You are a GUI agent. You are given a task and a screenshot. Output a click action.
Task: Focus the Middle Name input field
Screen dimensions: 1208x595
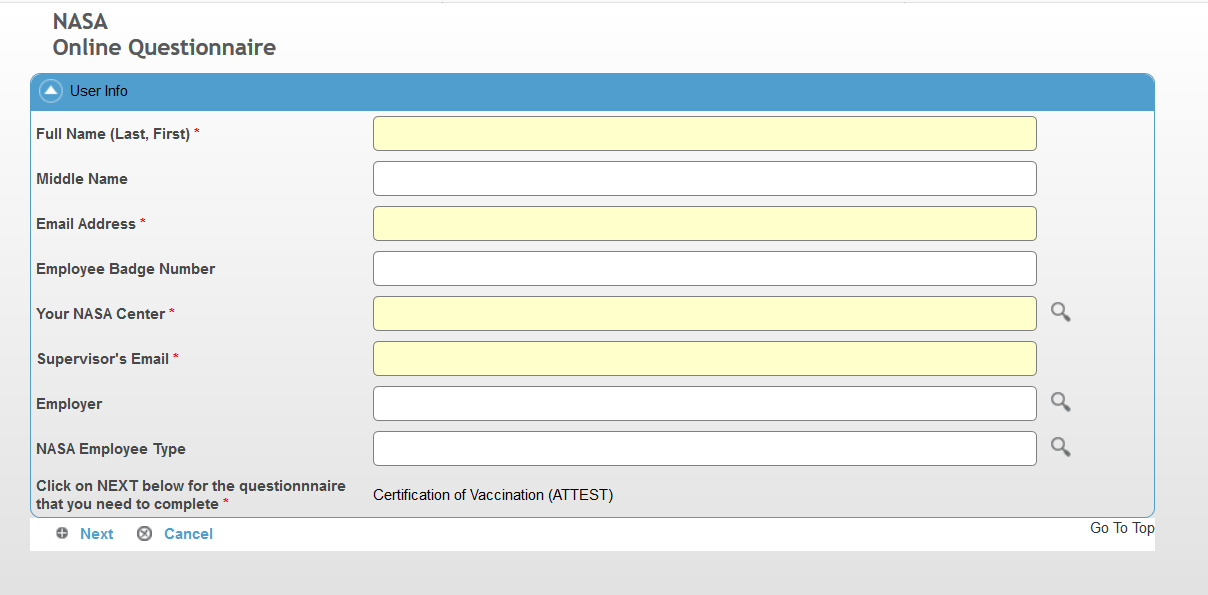pos(705,179)
